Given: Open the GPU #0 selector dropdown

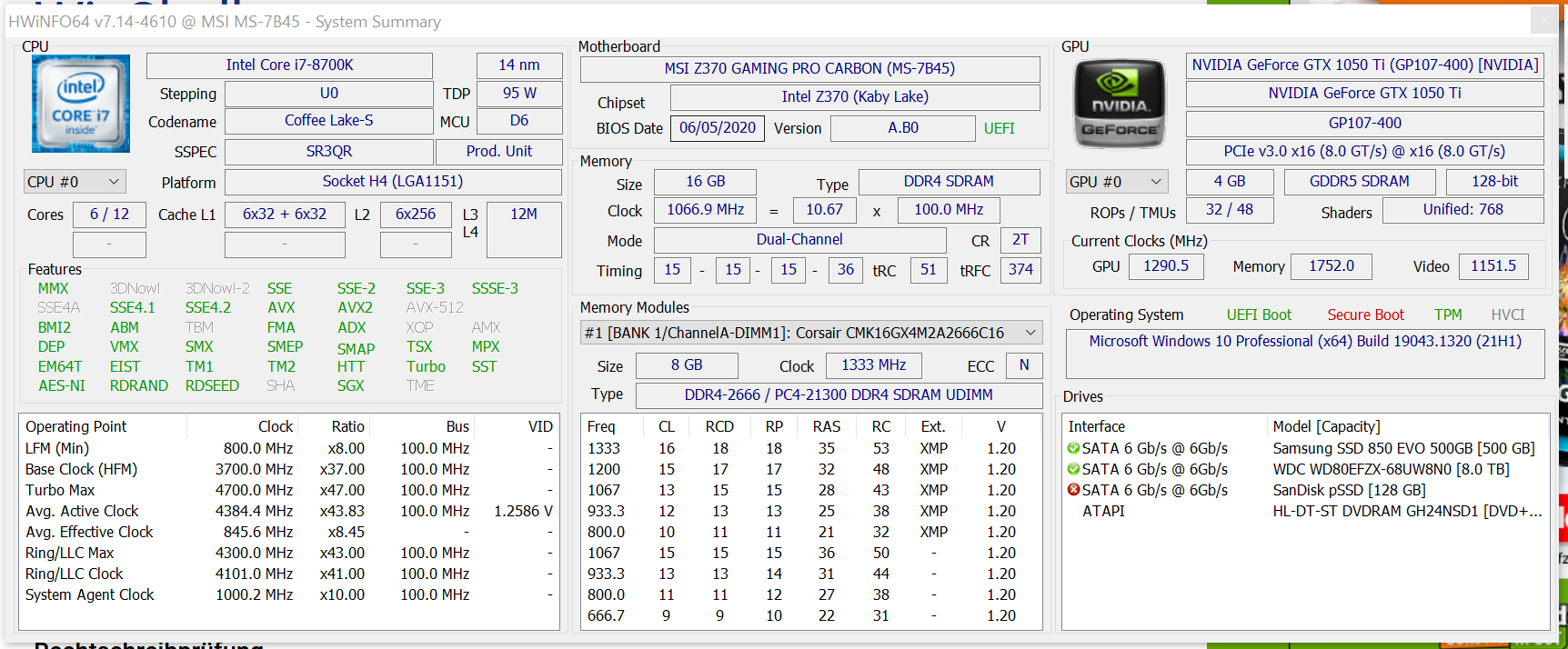Looking at the screenshot, I should point(1117,182).
